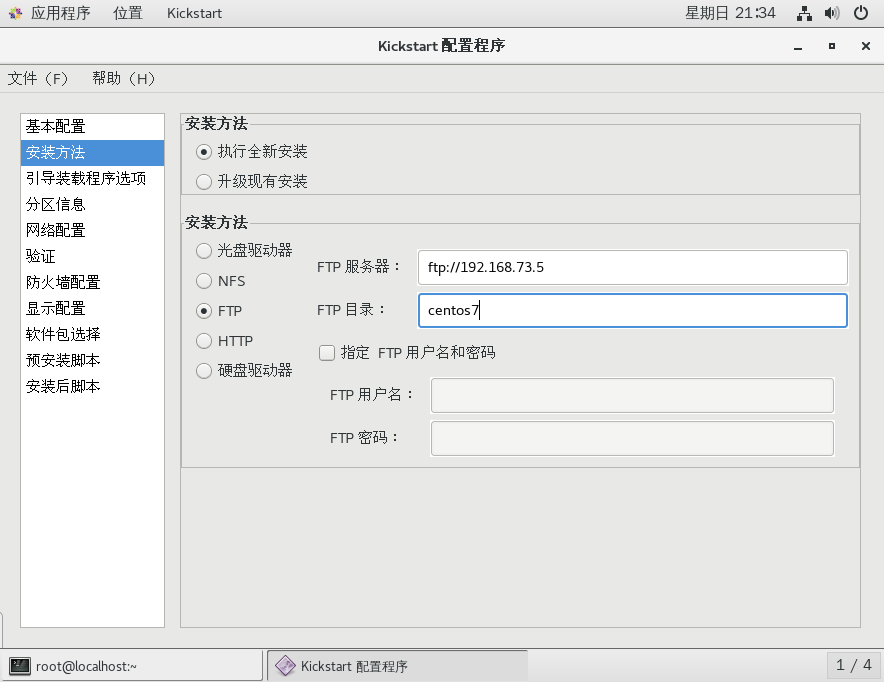Screen dimensions: 884x682
Task: Select 软件包选择 in the sidebar
Action: point(92,334)
